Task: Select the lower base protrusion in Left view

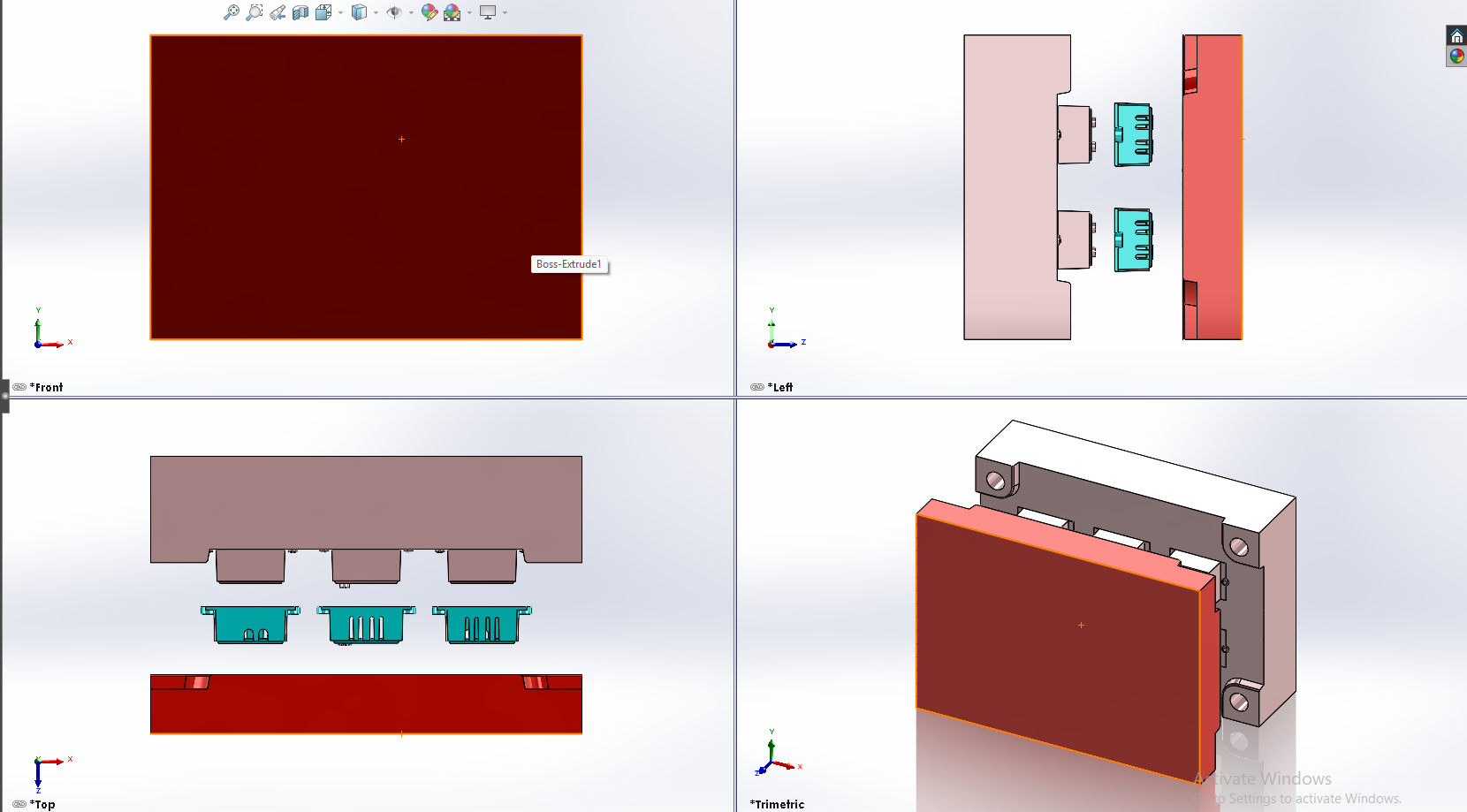Action: 1075,239
